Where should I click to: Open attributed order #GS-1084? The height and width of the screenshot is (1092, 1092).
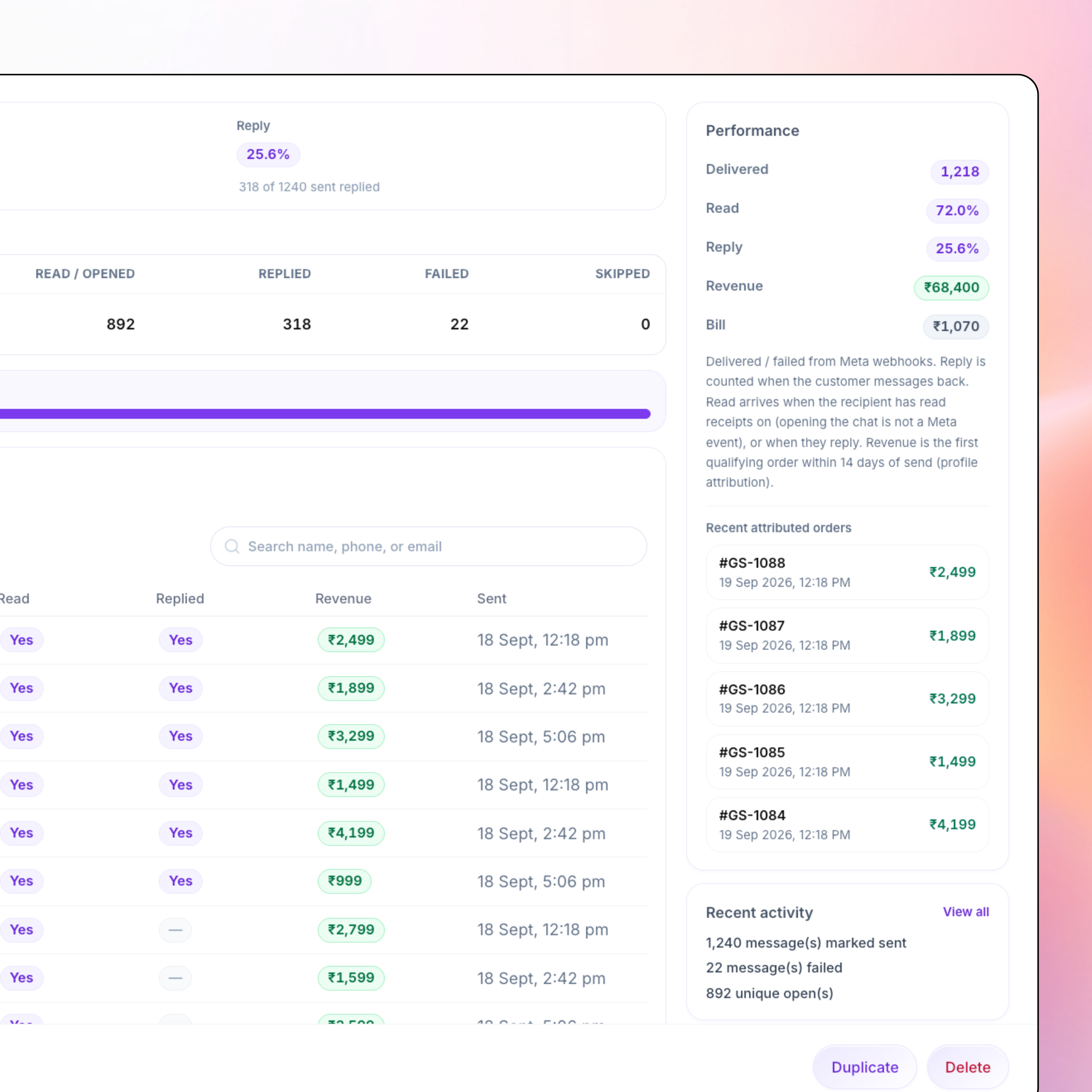[847, 825]
